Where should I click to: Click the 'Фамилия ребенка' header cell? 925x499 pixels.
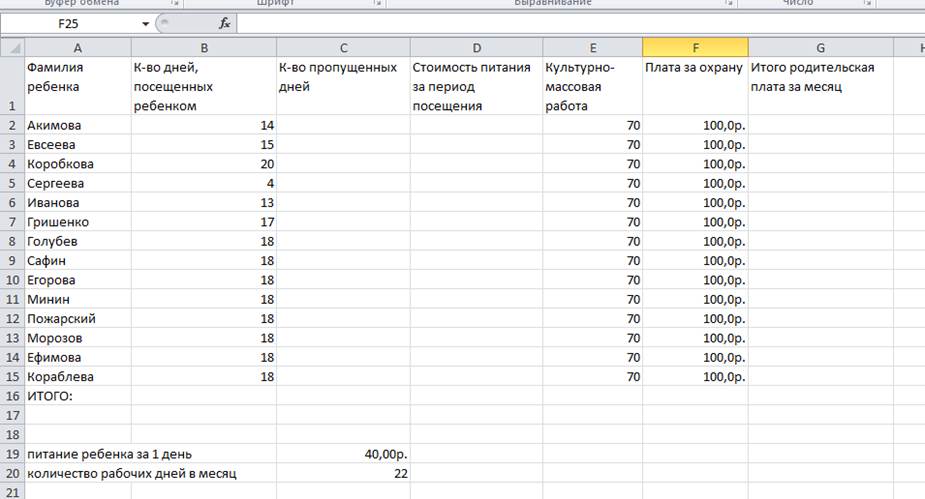click(x=78, y=86)
